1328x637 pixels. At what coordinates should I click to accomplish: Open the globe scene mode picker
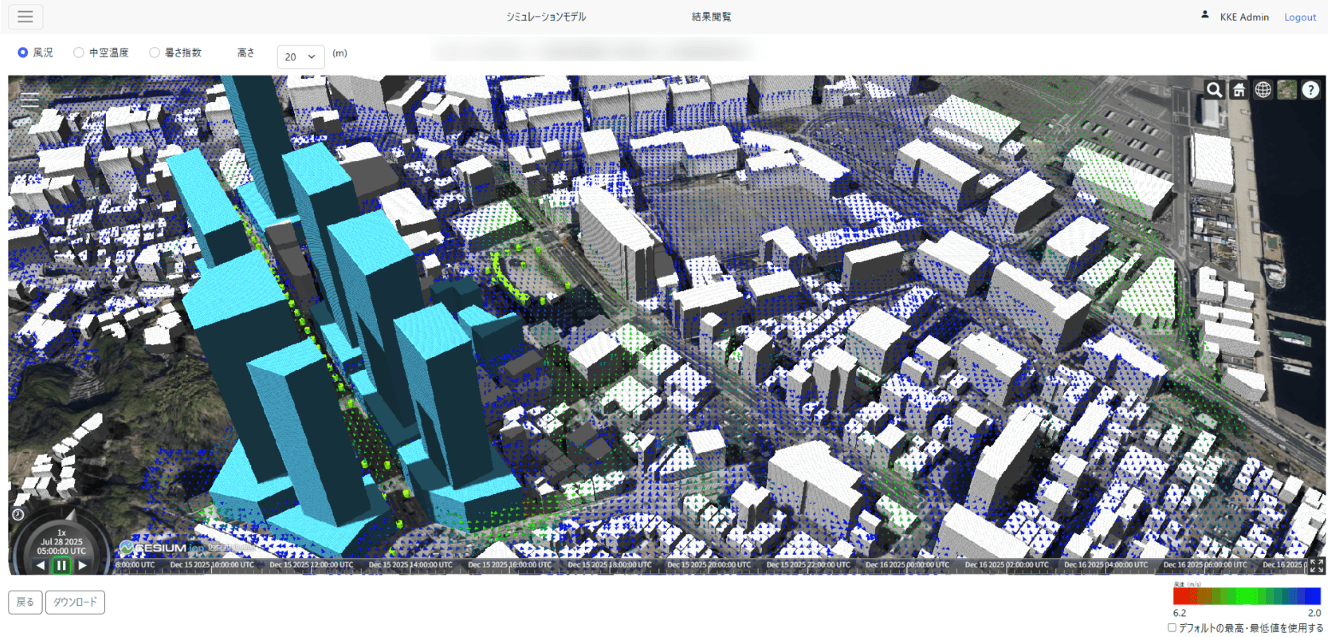click(1263, 90)
